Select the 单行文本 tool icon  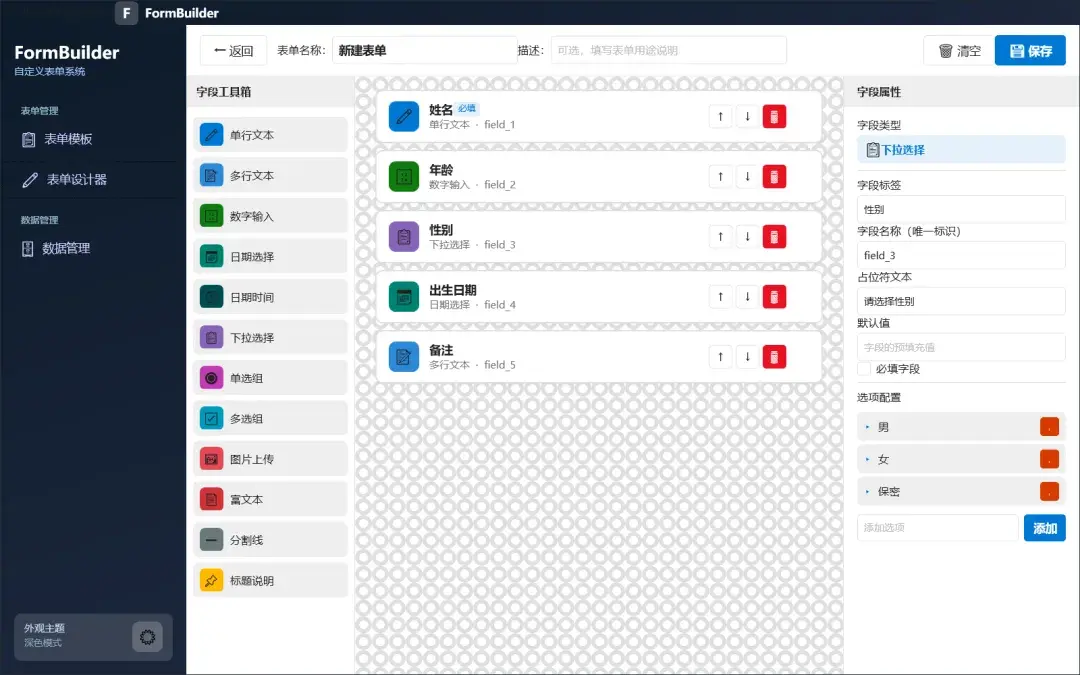click(211, 134)
